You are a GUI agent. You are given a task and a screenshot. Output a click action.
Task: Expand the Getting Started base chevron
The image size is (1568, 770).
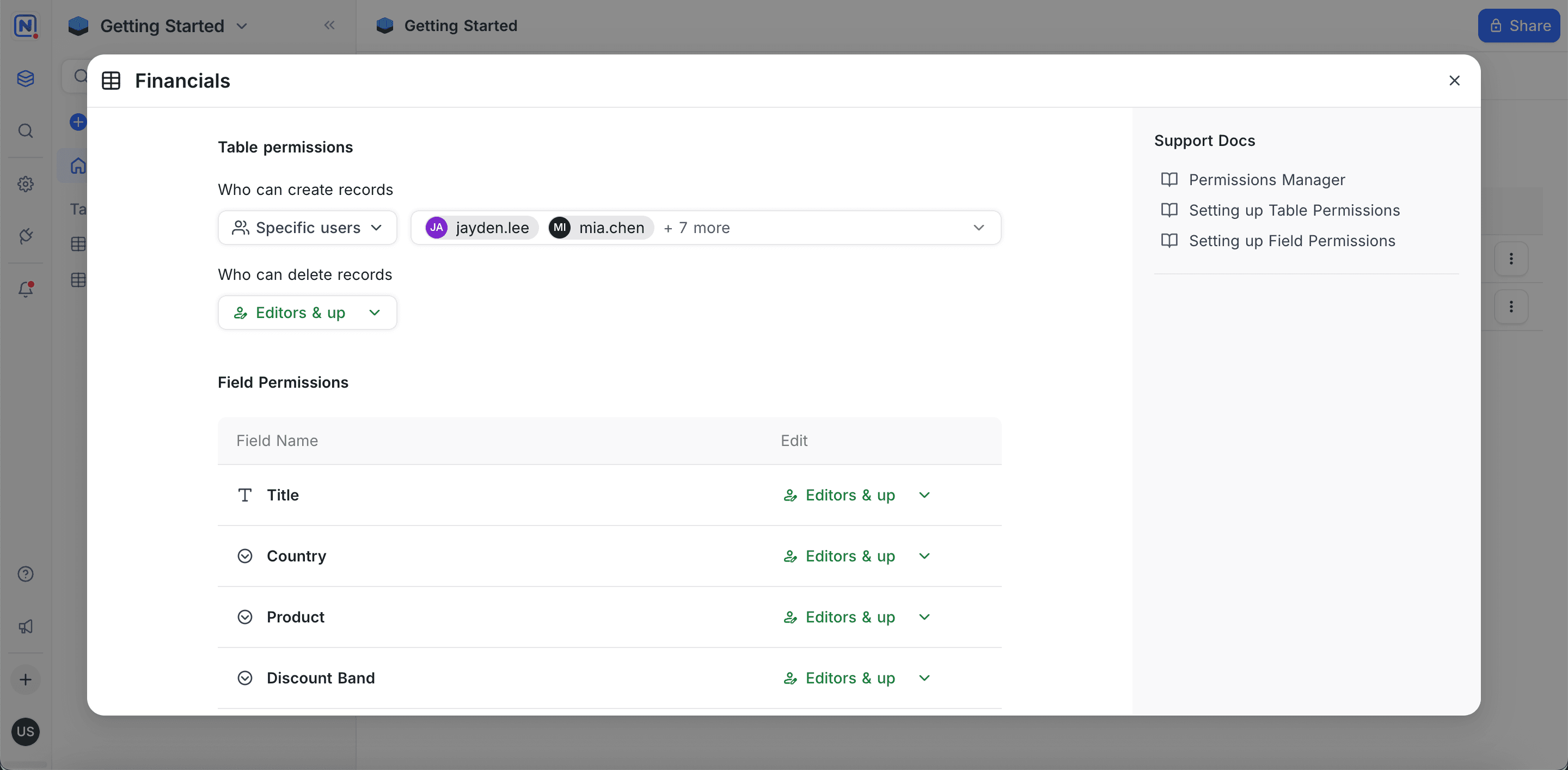tap(242, 26)
